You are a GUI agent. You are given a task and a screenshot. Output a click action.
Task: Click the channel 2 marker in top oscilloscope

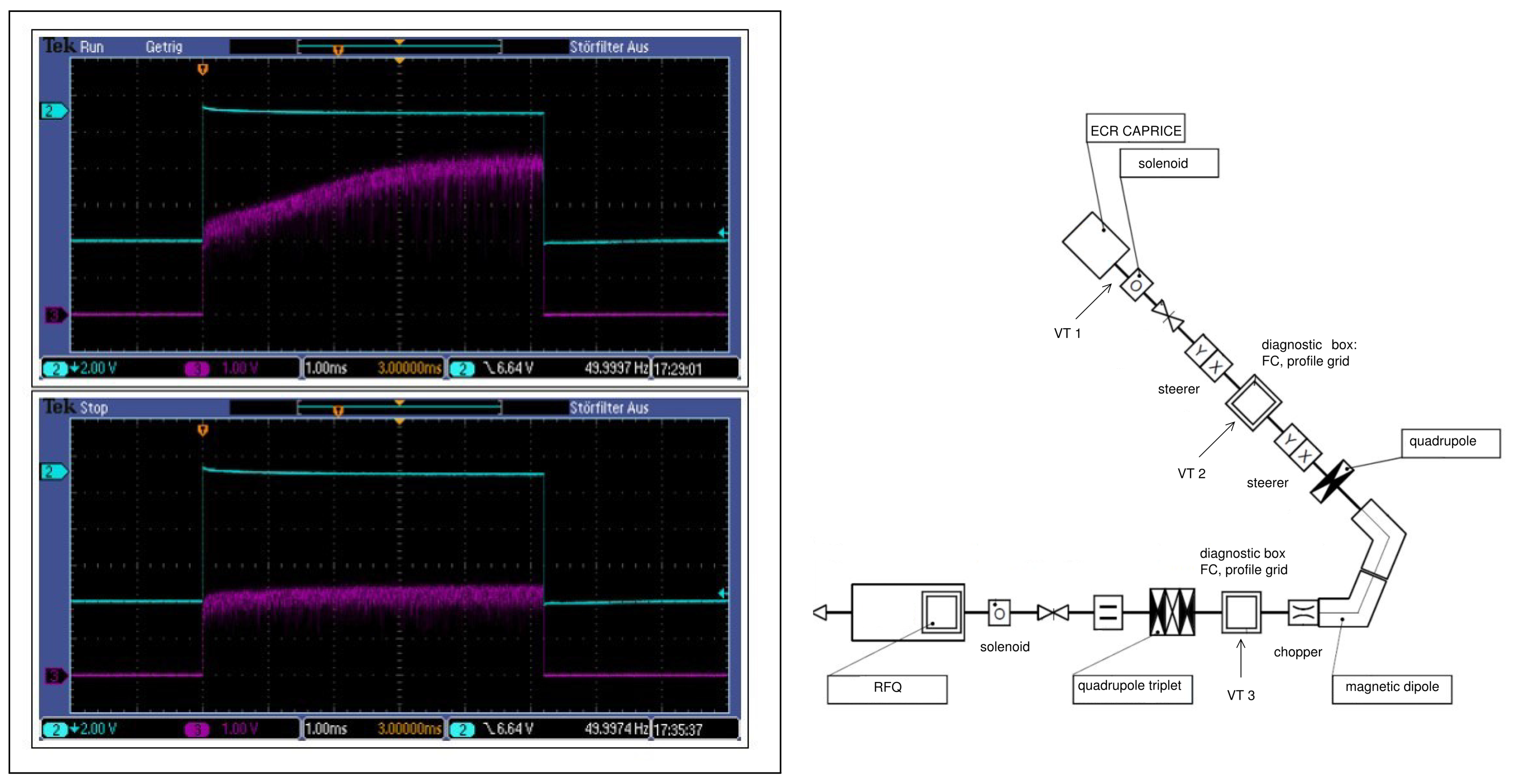coord(53,111)
